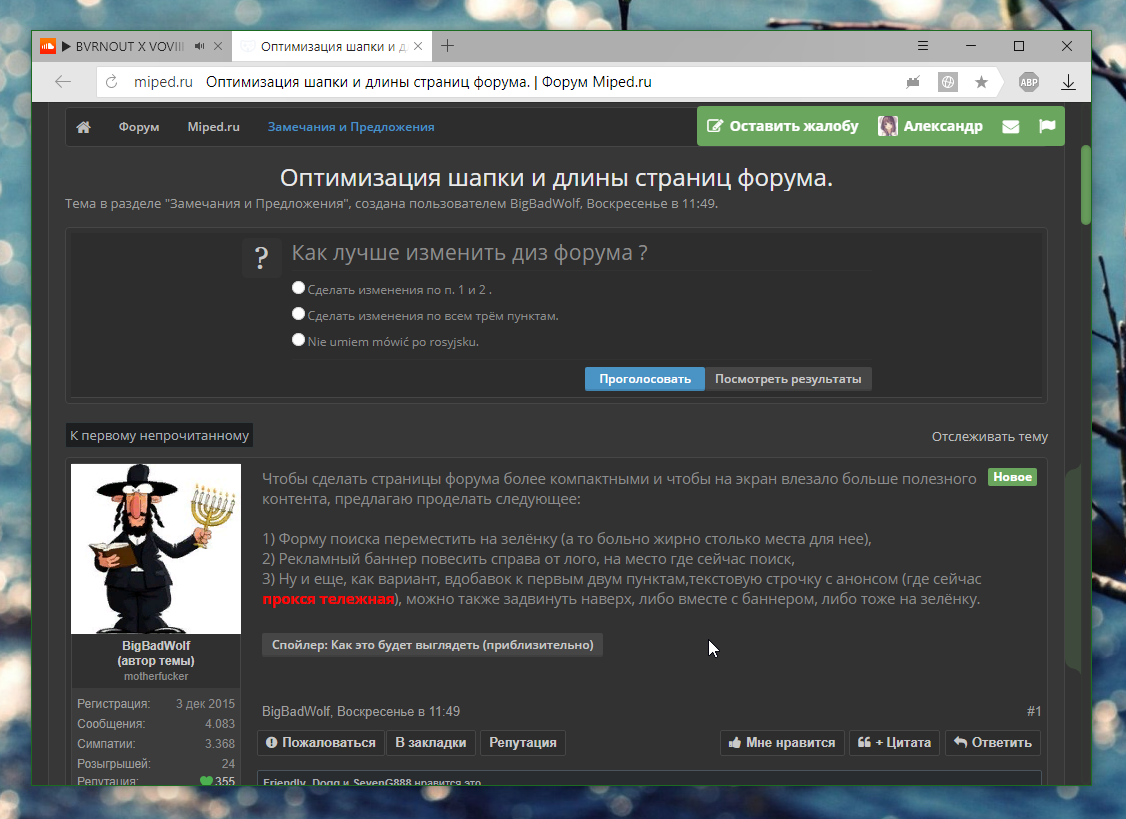The image size is (1126, 819).
Task: Click the turbo mode icon in the address bar
Action: (x=913, y=82)
